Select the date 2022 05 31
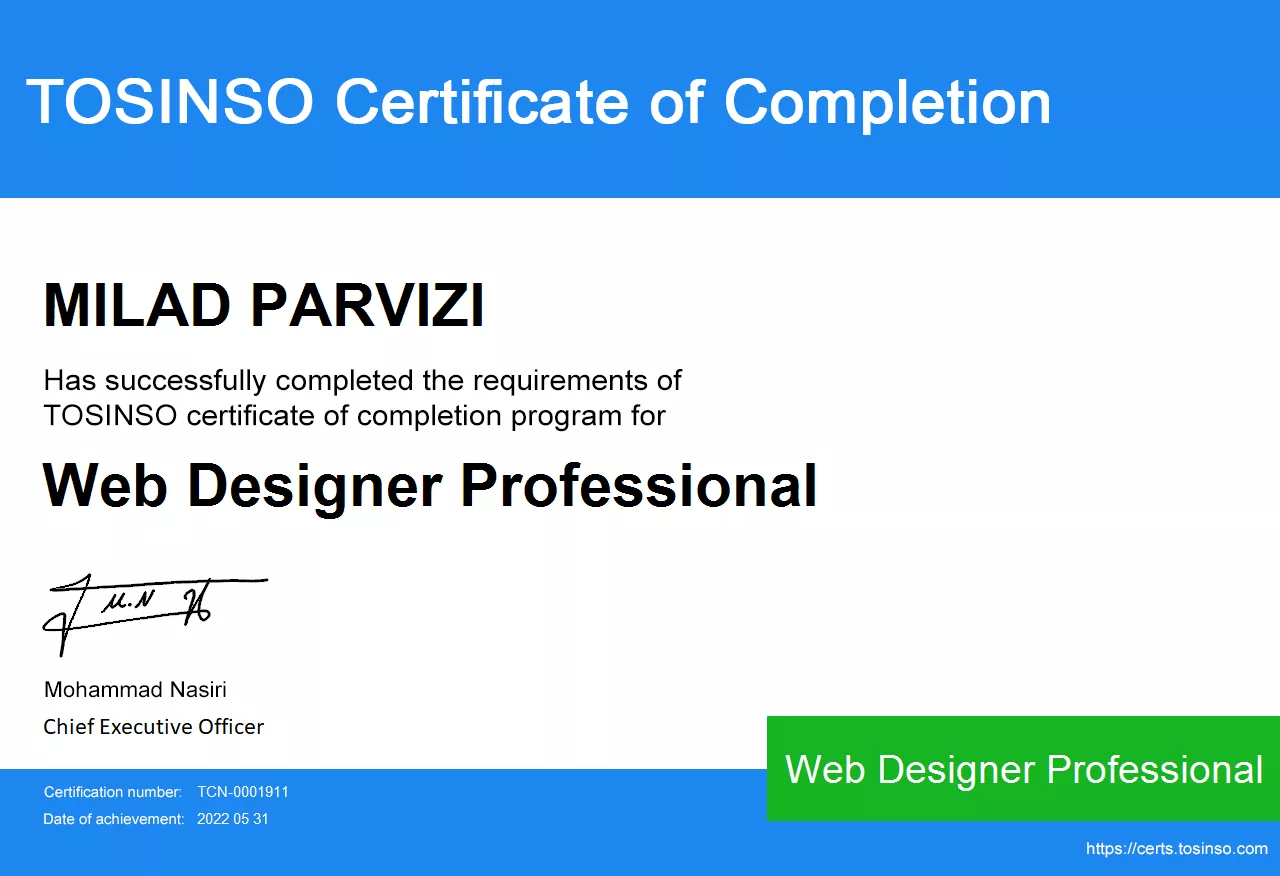 [233, 819]
